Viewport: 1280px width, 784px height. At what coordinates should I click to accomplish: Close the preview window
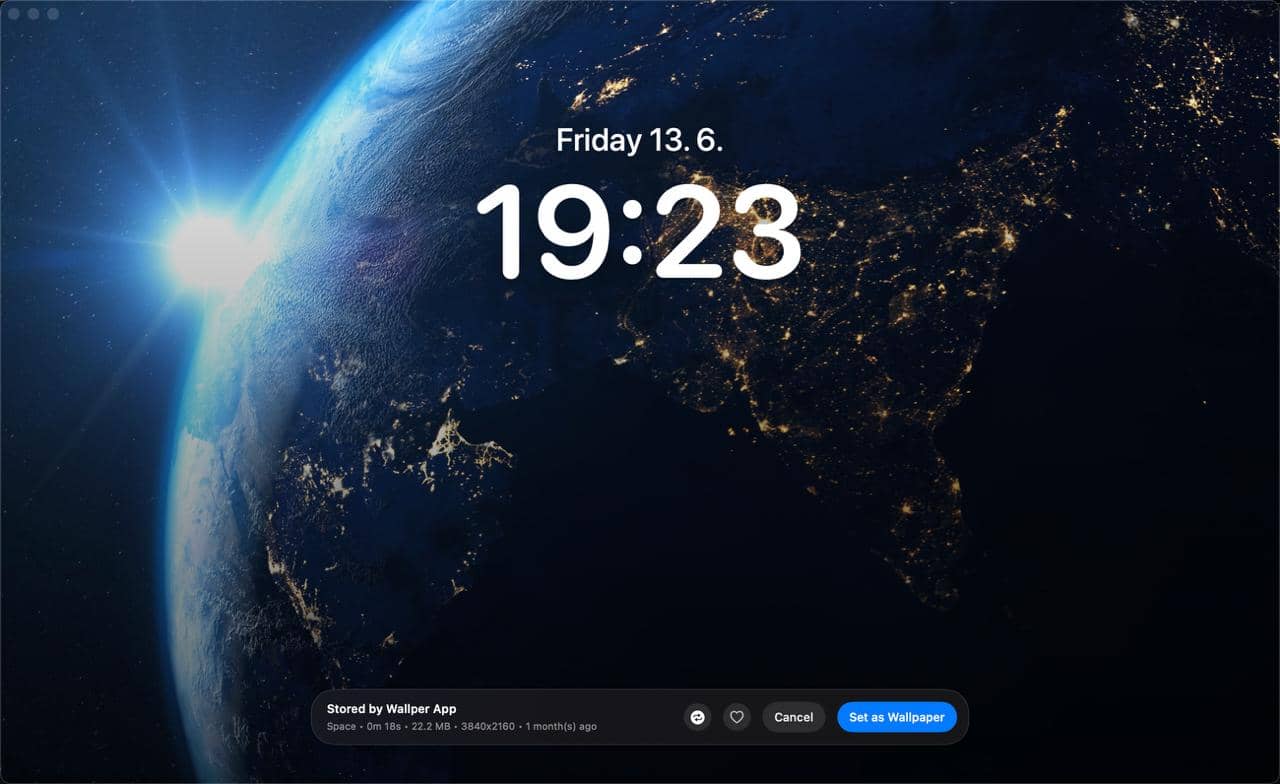tap(14, 14)
